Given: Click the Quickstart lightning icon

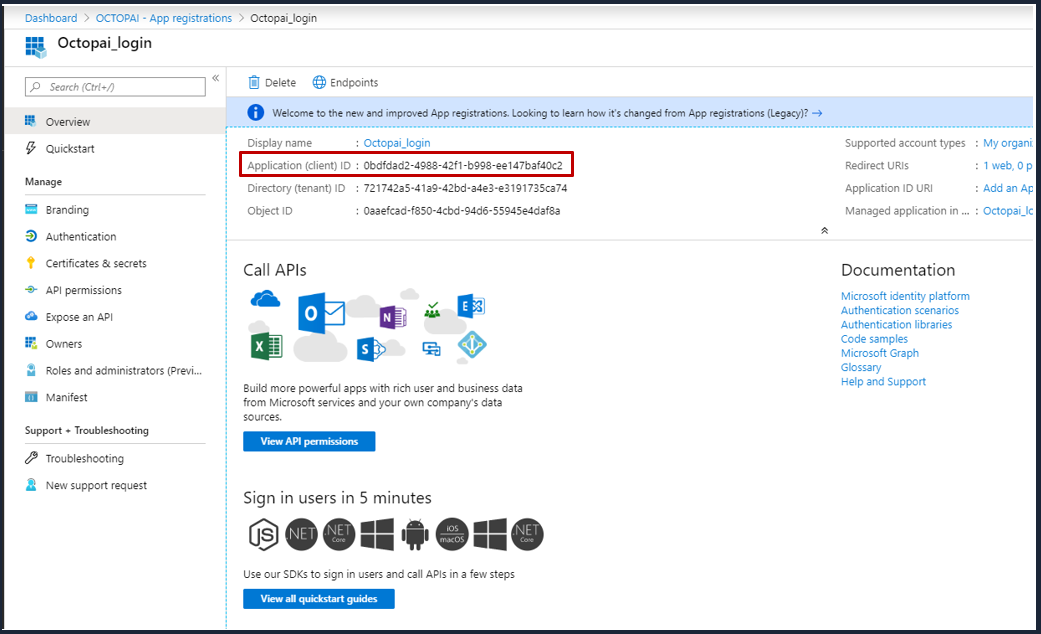Looking at the screenshot, I should point(31,149).
